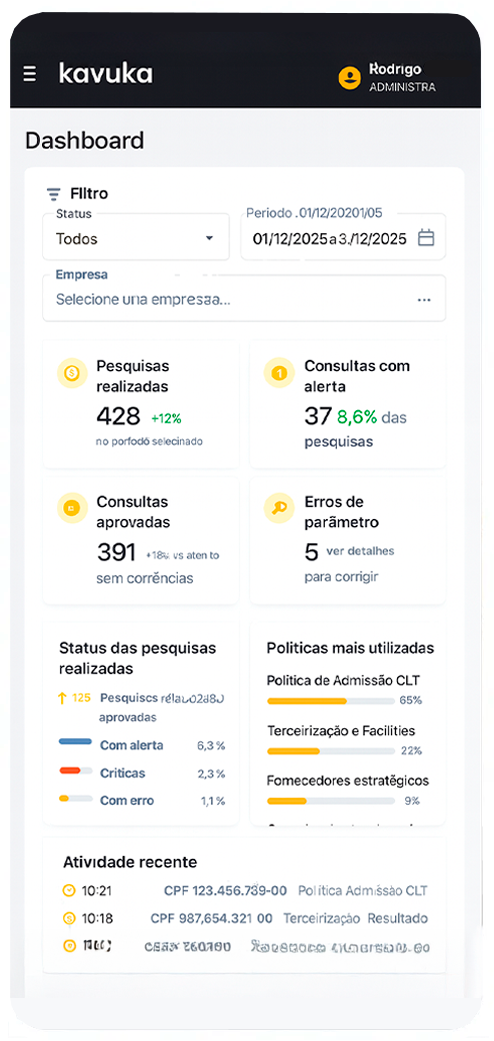Select the Com alerta status row

tap(142, 745)
